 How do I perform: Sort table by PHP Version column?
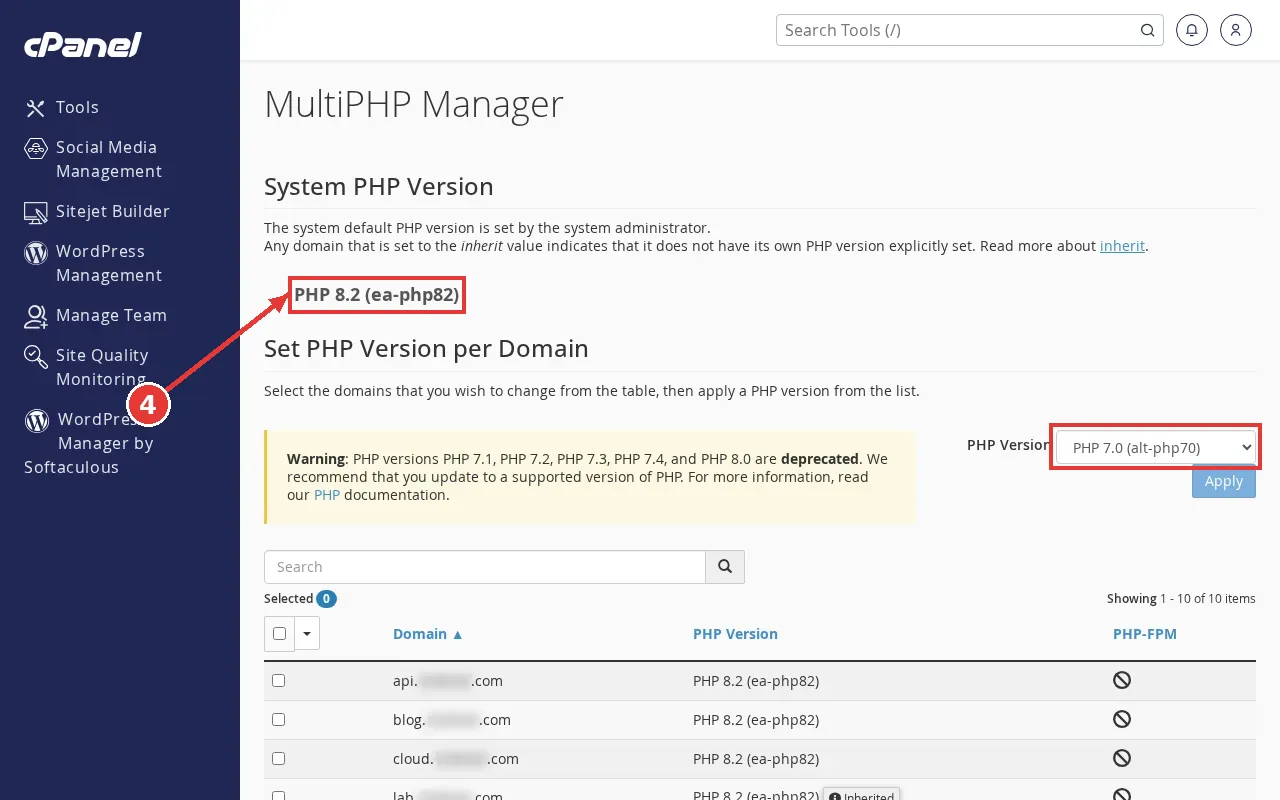pyautogui.click(x=735, y=634)
